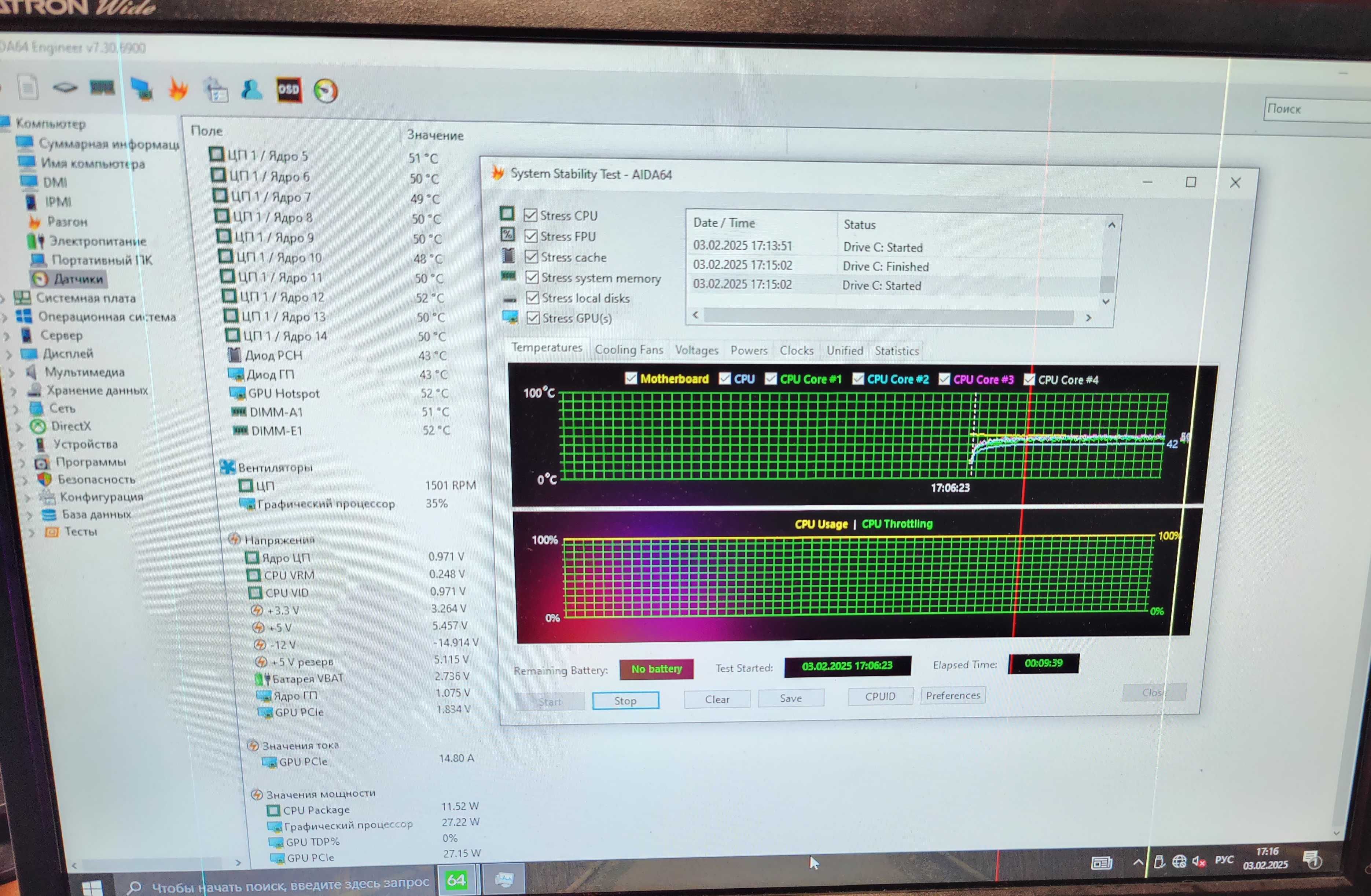Viewport: 1371px width, 896px height.
Task: Toggle the CPU graph legend checkbox
Action: (x=725, y=379)
